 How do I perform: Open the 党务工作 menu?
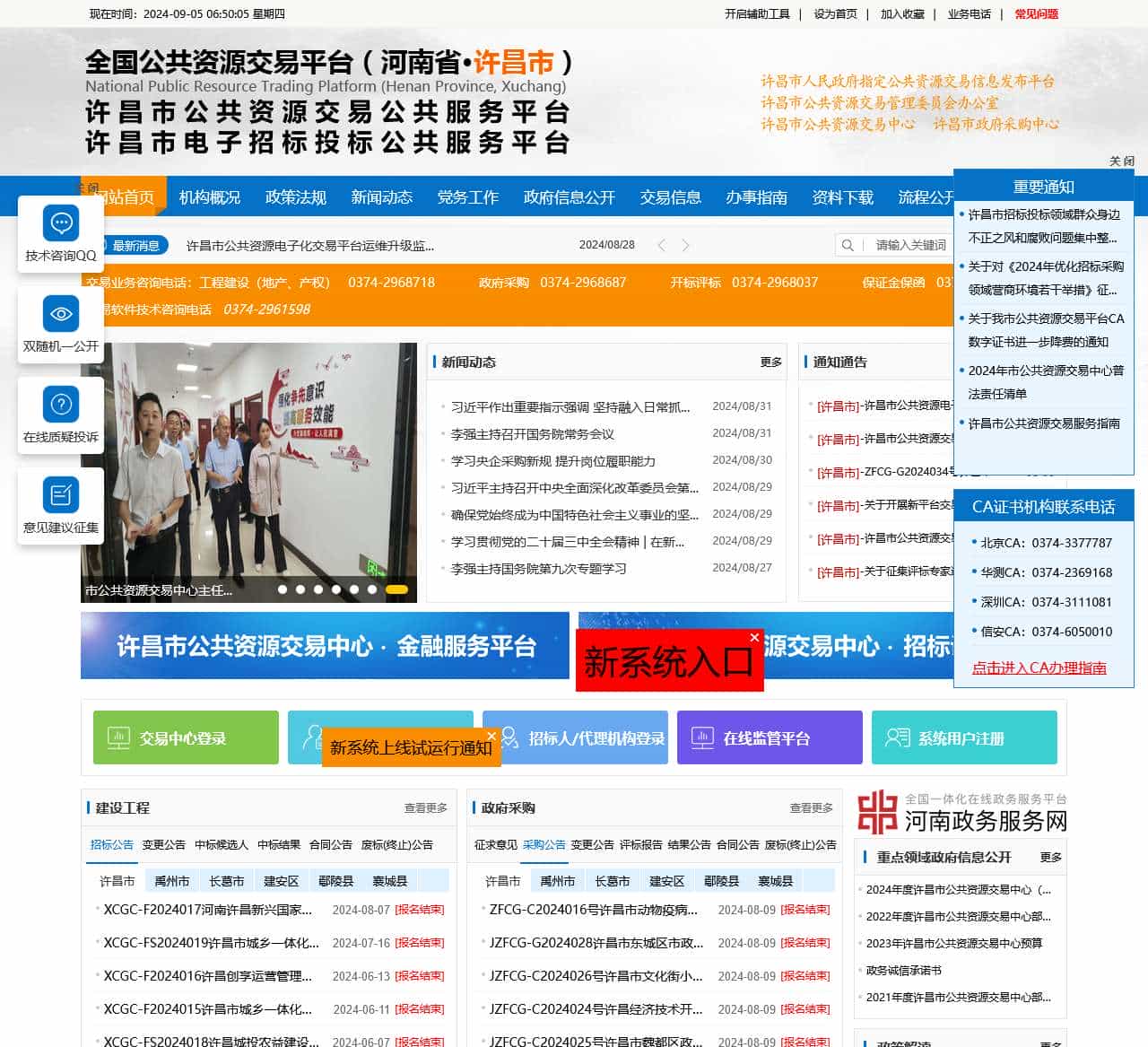[468, 197]
